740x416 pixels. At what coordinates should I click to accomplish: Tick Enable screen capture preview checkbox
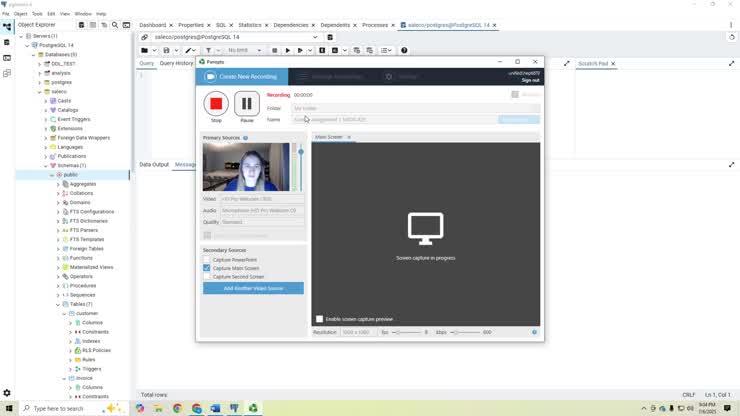pos(320,319)
